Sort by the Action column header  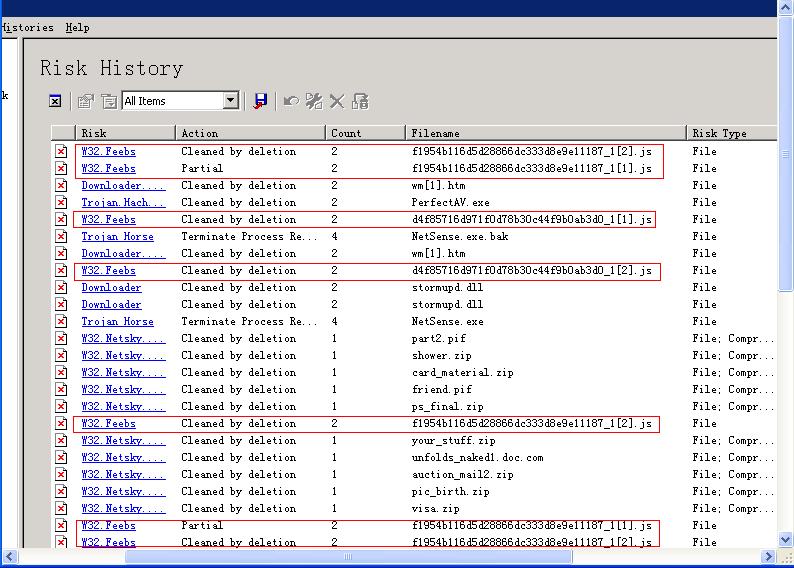click(250, 133)
